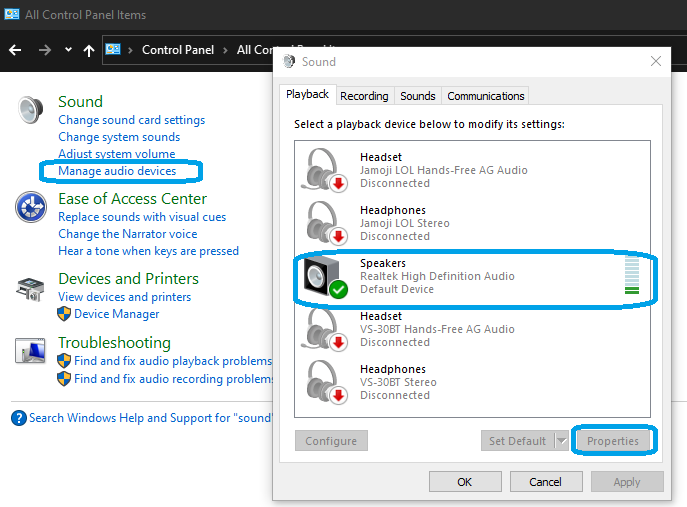687x507 pixels.
Task: Click Replace sounds with visual cues
Action: (x=142, y=217)
